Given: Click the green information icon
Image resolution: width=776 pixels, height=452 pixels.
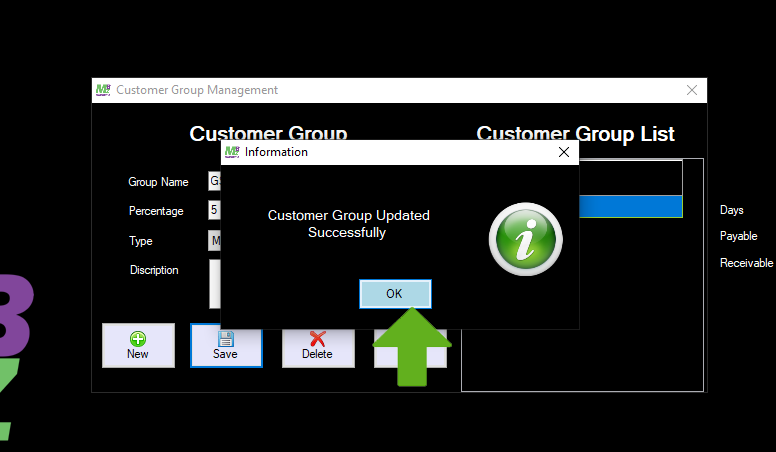Looking at the screenshot, I should [525, 240].
